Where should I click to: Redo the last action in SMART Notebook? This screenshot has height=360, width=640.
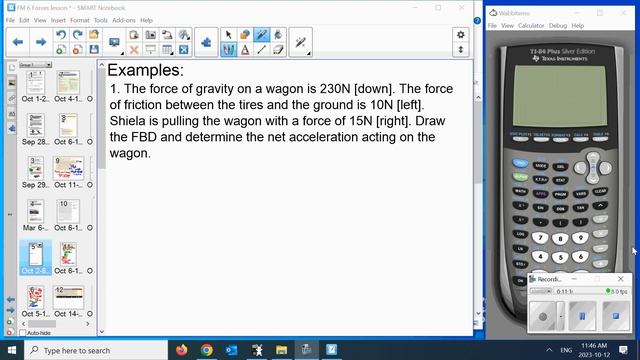78,35
